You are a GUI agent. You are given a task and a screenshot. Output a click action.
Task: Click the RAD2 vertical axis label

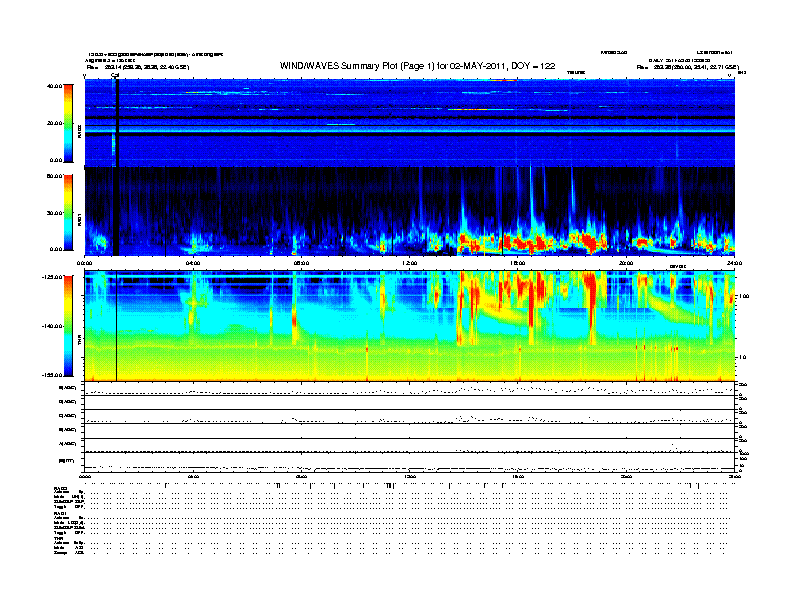point(79,131)
